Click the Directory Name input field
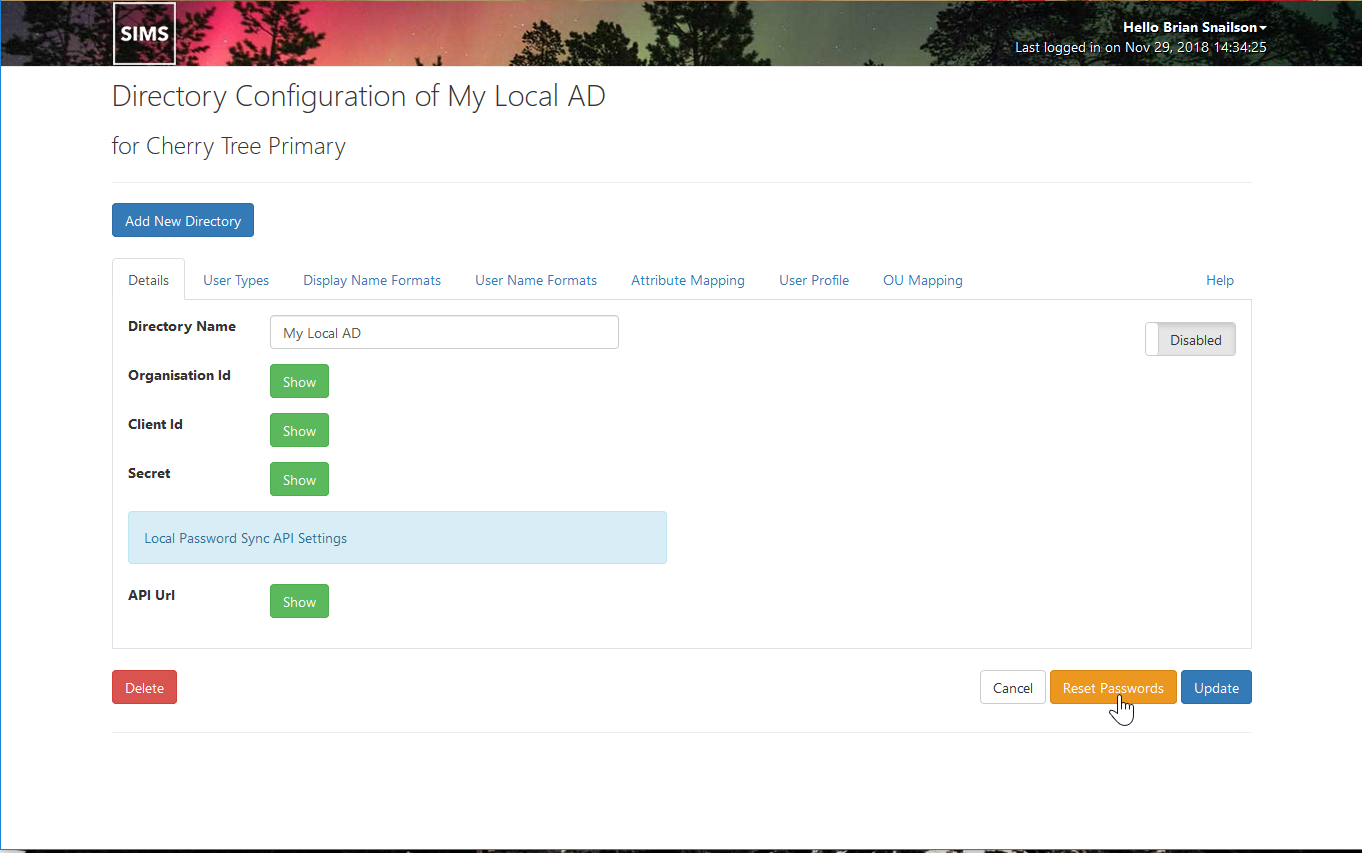The image size is (1362, 853). point(444,333)
